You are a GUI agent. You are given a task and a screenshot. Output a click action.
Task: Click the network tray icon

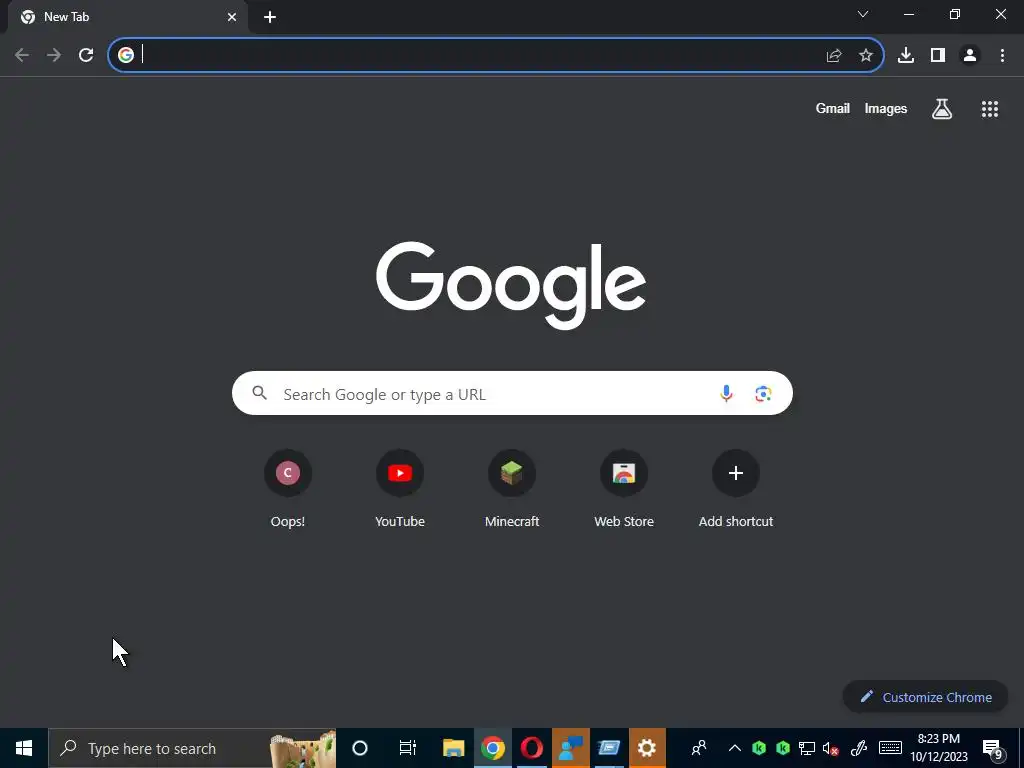807,748
